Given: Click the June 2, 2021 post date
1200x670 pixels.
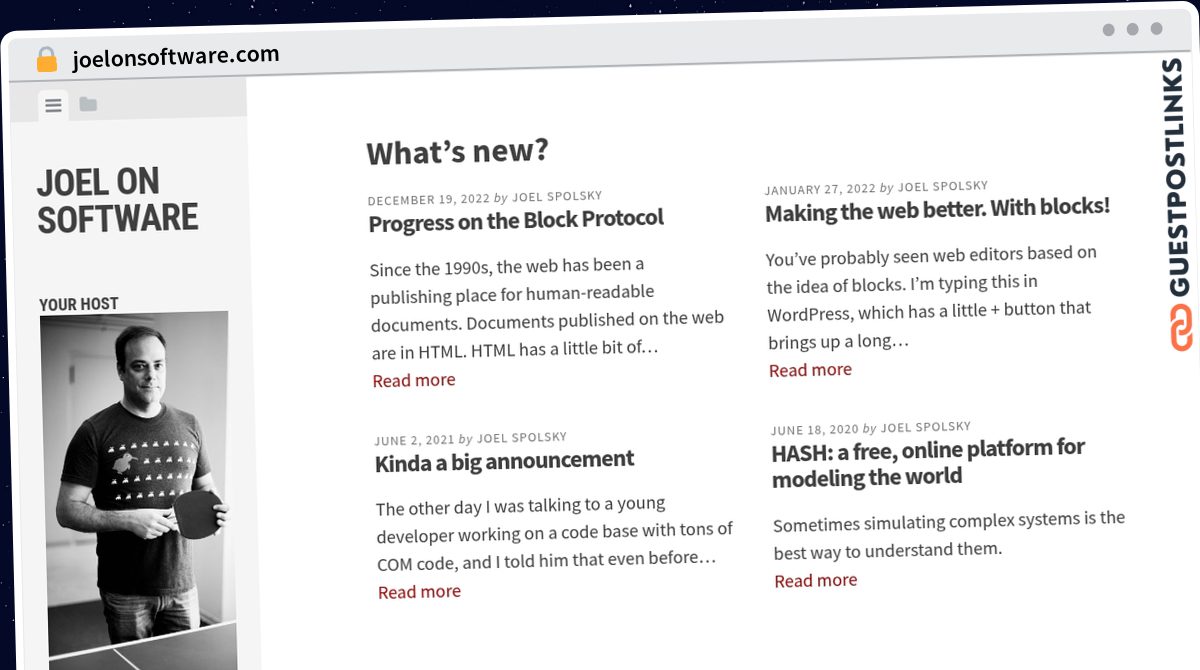Looking at the screenshot, I should [414, 440].
